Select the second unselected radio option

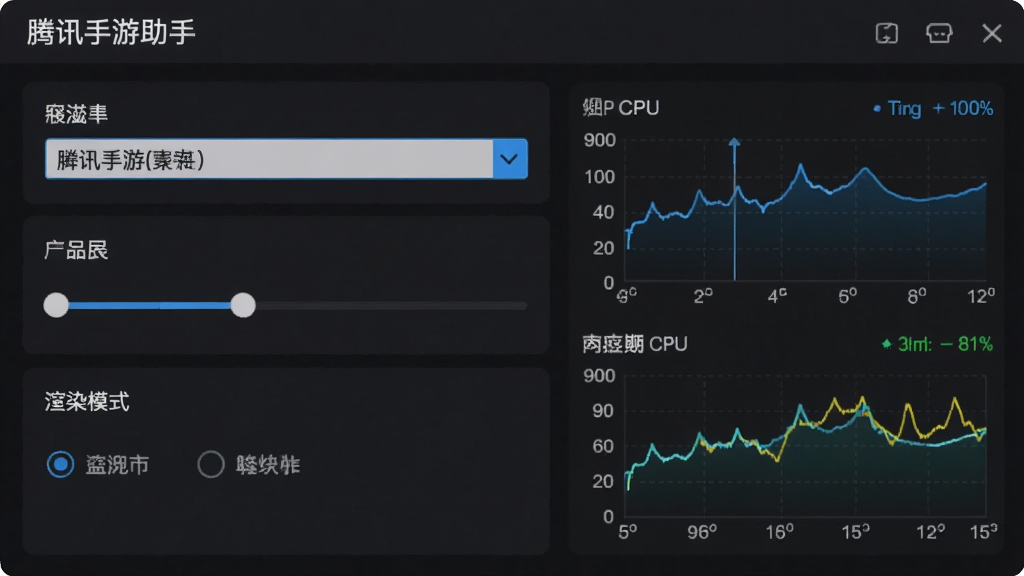pos(211,464)
